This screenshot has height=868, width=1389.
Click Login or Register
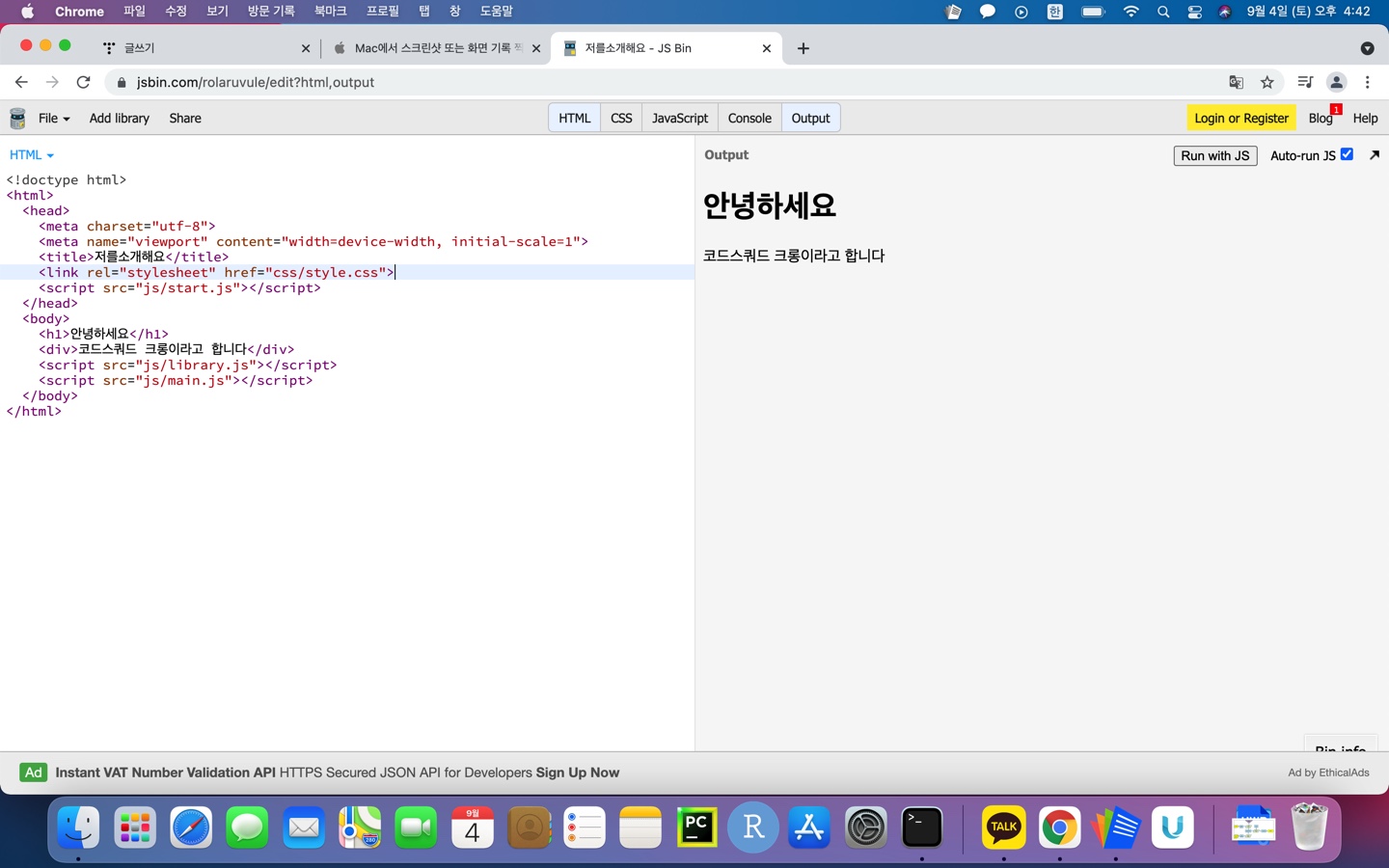(1240, 118)
